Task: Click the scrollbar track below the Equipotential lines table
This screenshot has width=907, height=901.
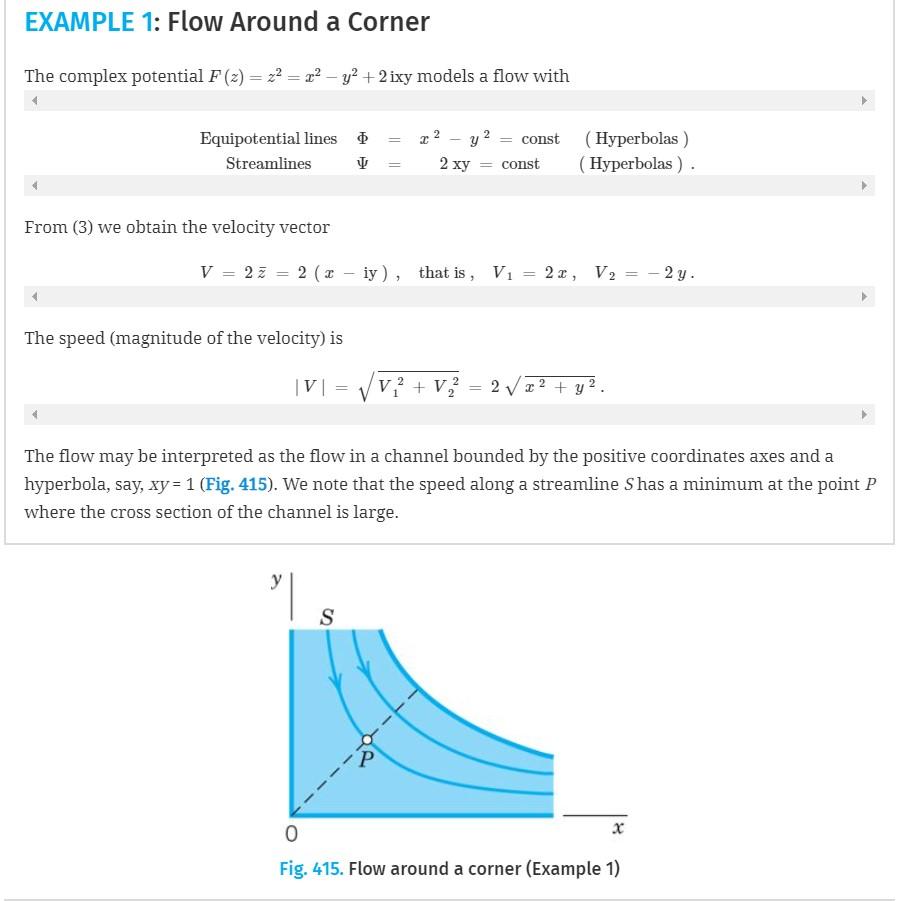Action: [450, 185]
